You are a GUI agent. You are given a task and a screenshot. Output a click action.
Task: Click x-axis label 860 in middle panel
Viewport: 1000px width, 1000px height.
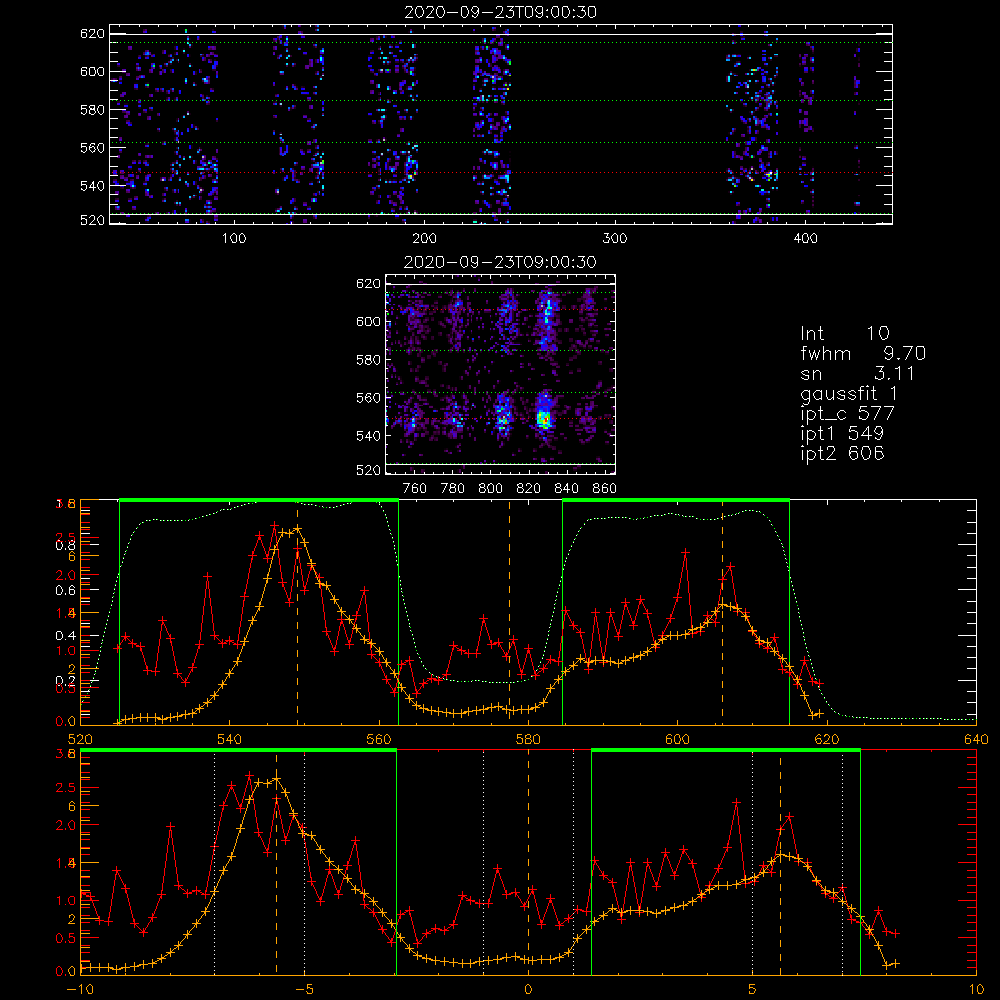[605, 489]
